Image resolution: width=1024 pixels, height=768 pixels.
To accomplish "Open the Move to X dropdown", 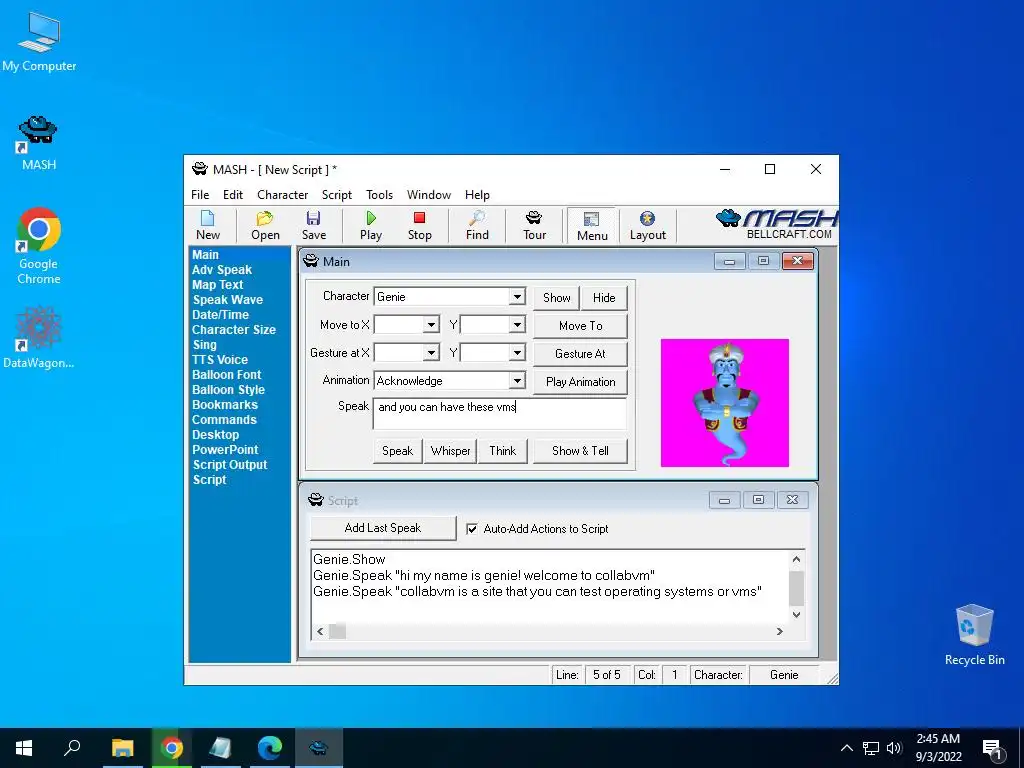I will [430, 325].
